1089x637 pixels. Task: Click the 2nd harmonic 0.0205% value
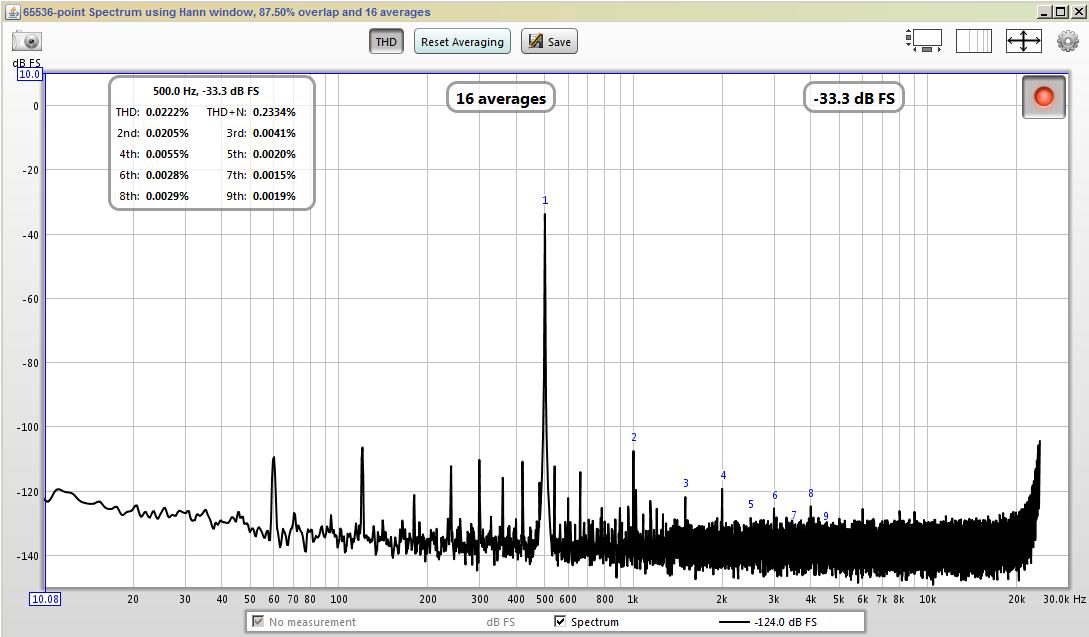[167, 133]
